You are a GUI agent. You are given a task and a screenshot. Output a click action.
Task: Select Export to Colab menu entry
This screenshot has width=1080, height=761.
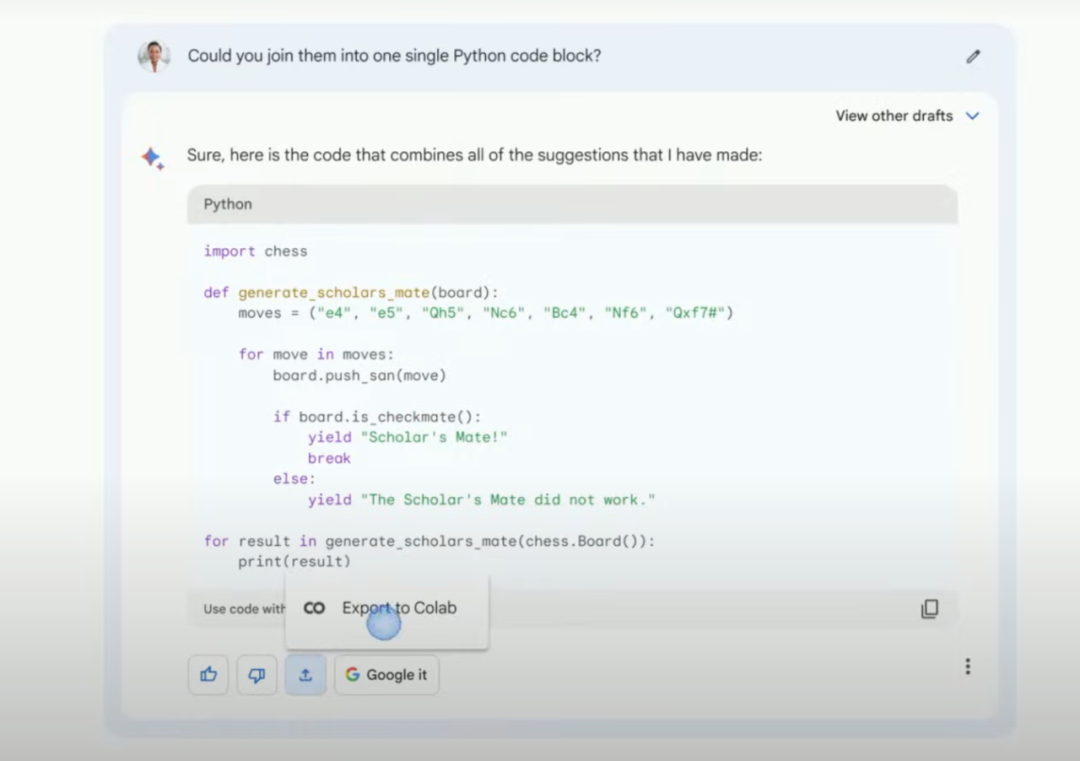[x=387, y=608]
